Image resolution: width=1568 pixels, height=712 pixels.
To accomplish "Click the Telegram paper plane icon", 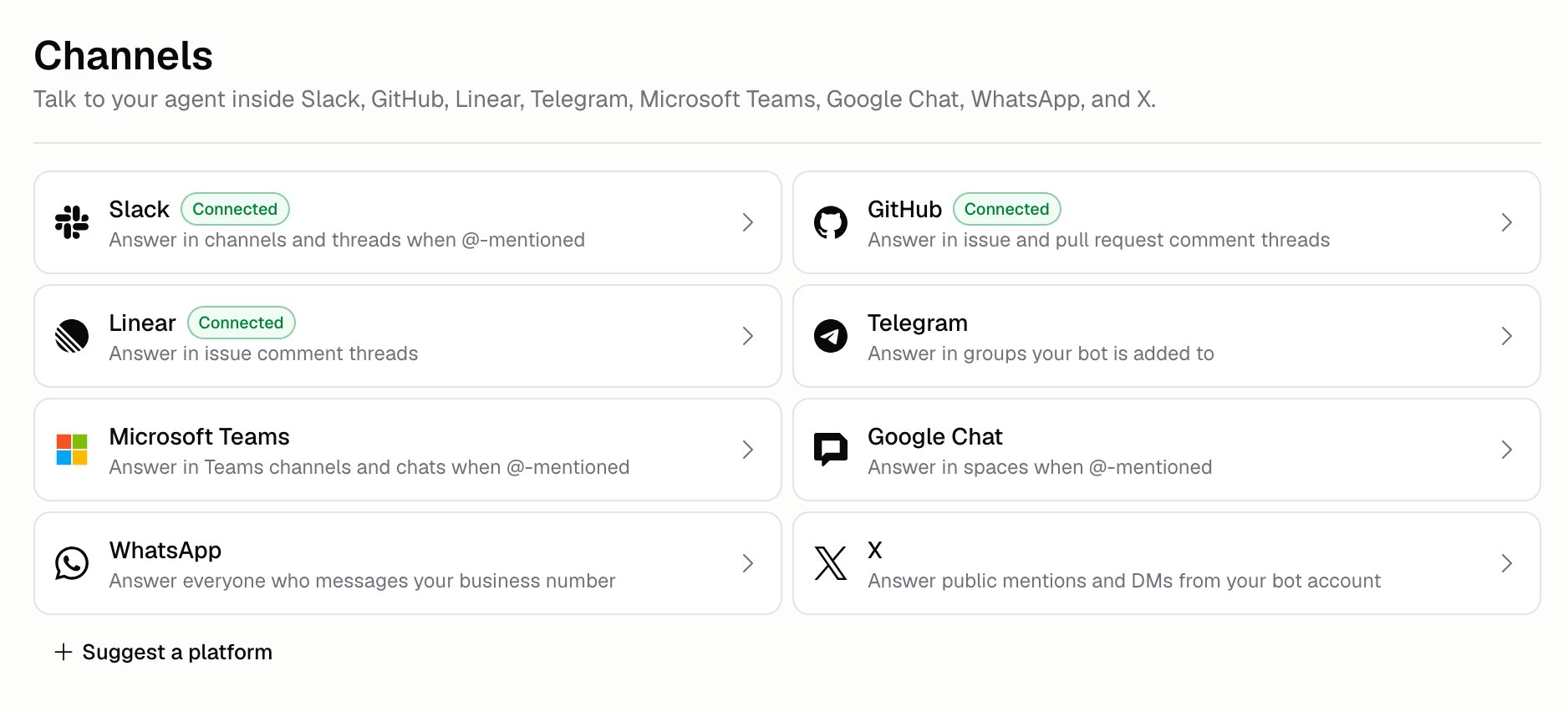I will click(x=831, y=336).
